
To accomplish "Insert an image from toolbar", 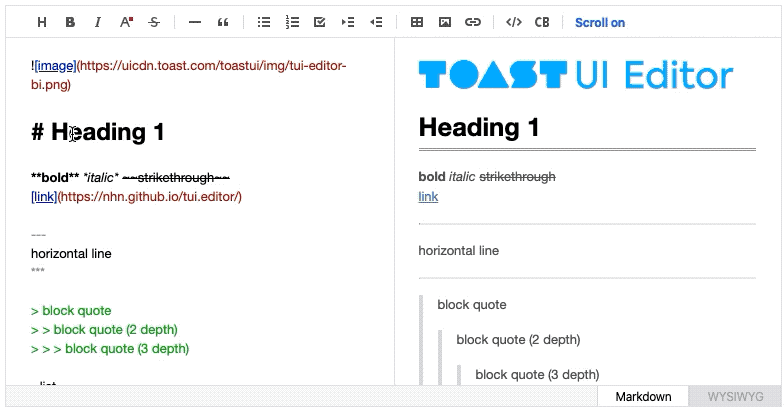I will click(444, 22).
